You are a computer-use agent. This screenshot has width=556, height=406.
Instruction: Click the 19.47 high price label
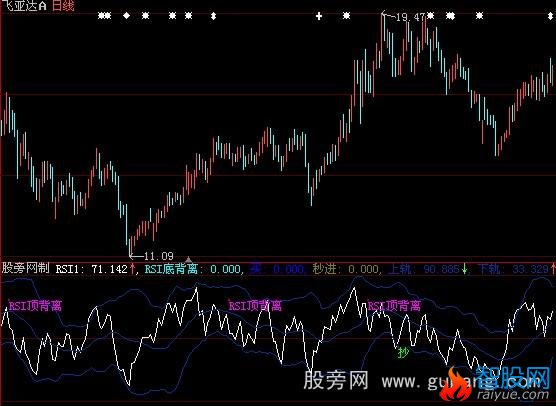(x=410, y=17)
